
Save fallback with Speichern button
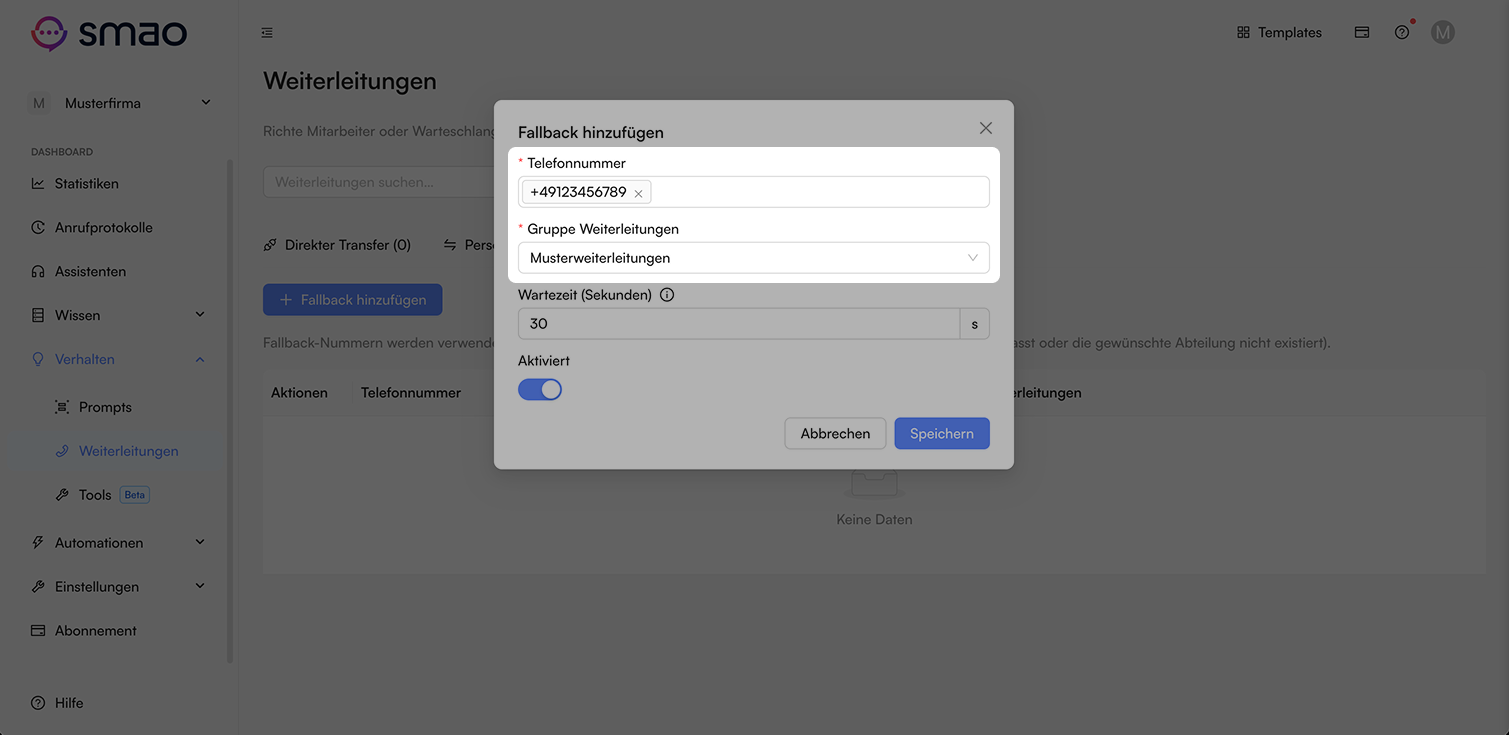942,434
